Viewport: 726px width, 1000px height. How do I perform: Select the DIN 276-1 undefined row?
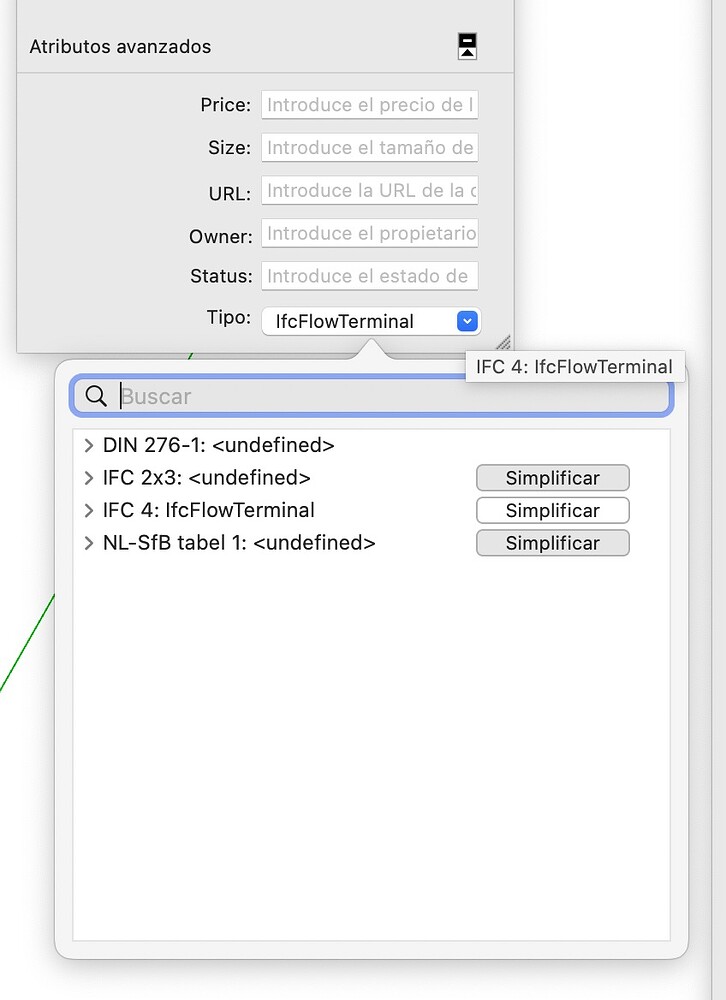(x=371, y=445)
